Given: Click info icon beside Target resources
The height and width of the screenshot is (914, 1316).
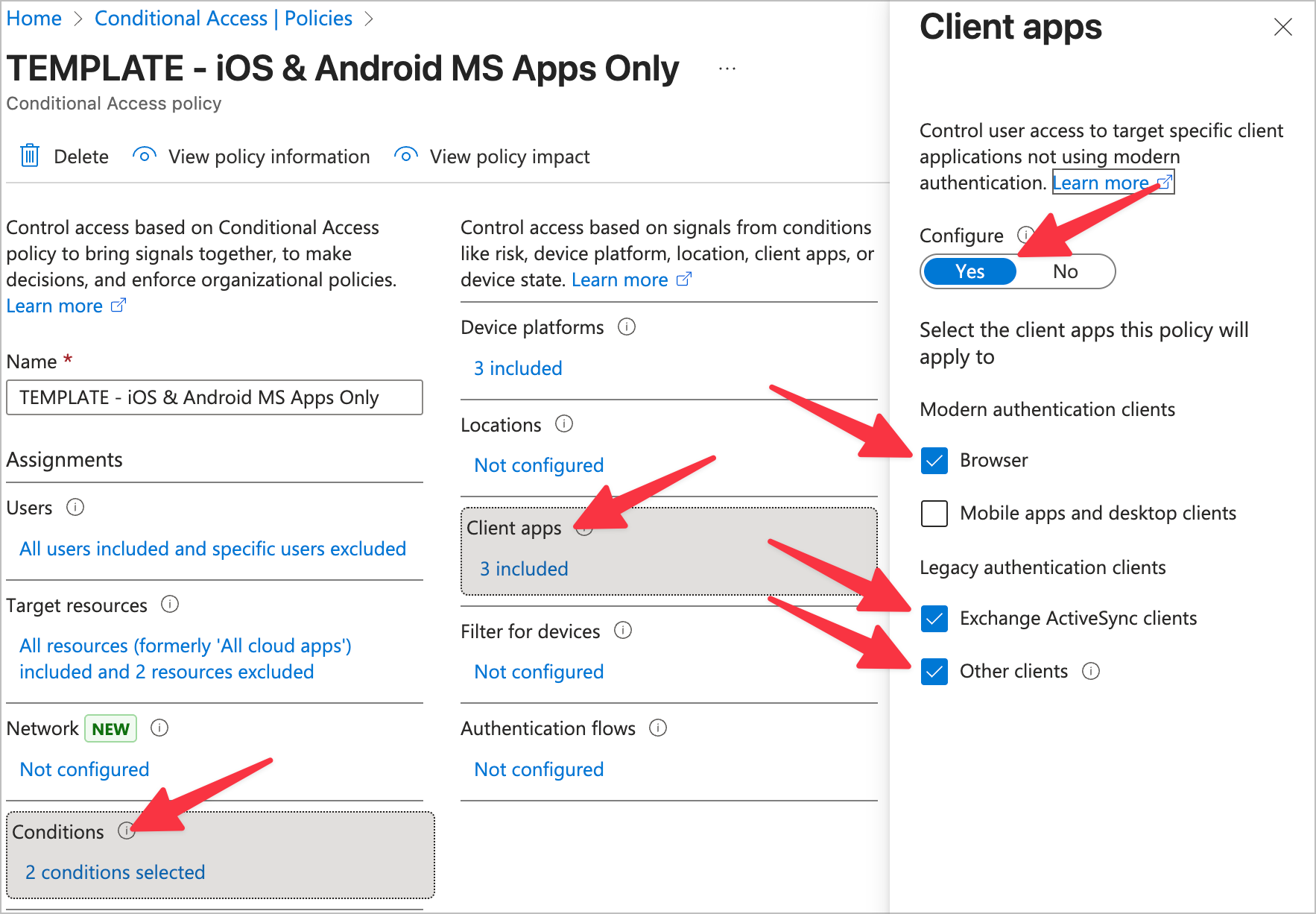Looking at the screenshot, I should 170,605.
